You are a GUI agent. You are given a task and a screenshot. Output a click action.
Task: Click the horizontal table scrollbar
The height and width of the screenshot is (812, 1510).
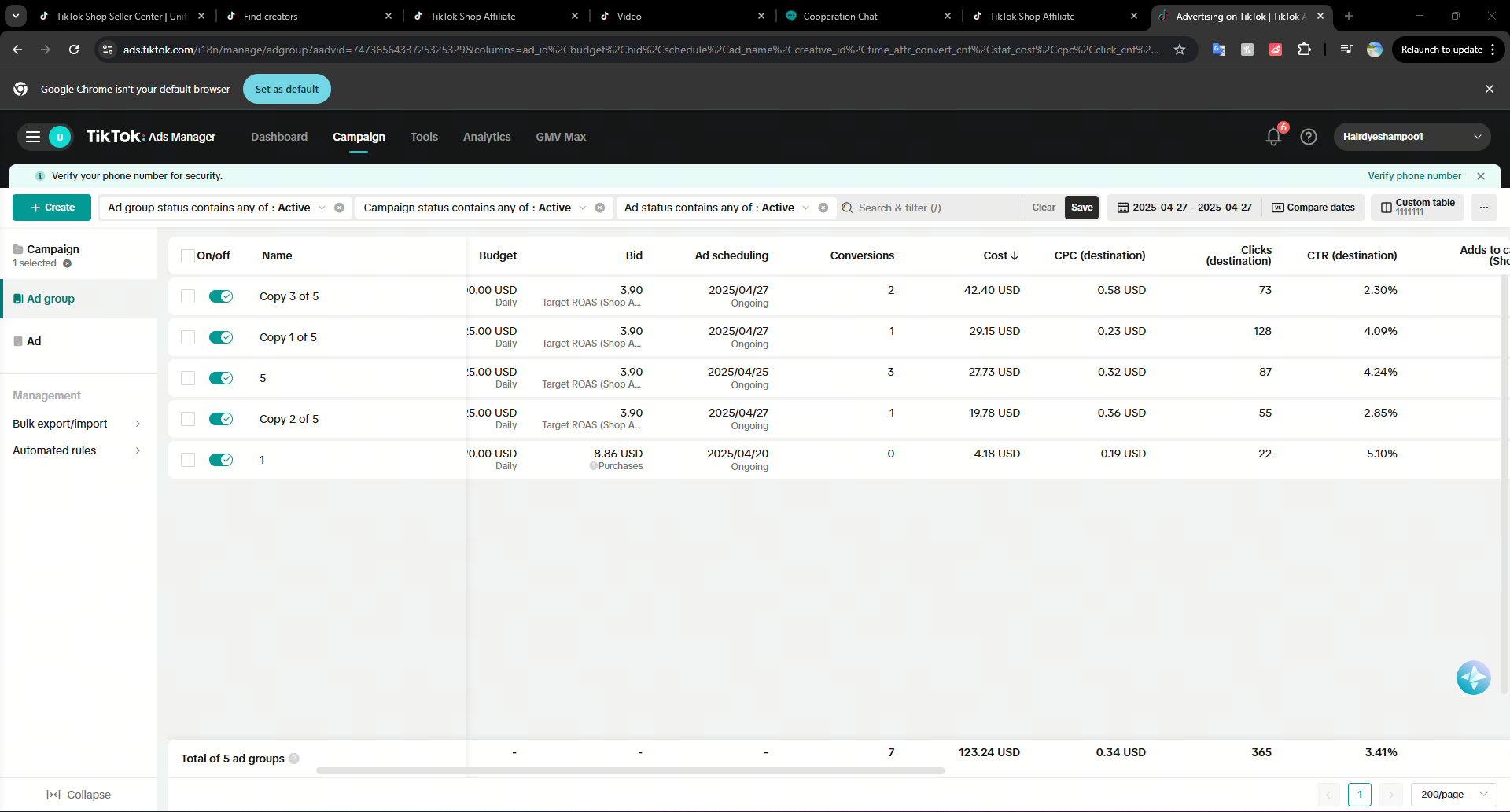point(630,771)
